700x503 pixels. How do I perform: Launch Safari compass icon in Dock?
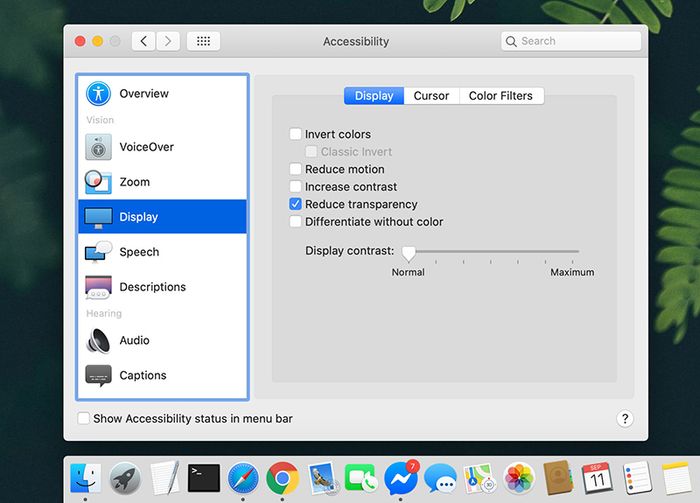click(x=243, y=478)
